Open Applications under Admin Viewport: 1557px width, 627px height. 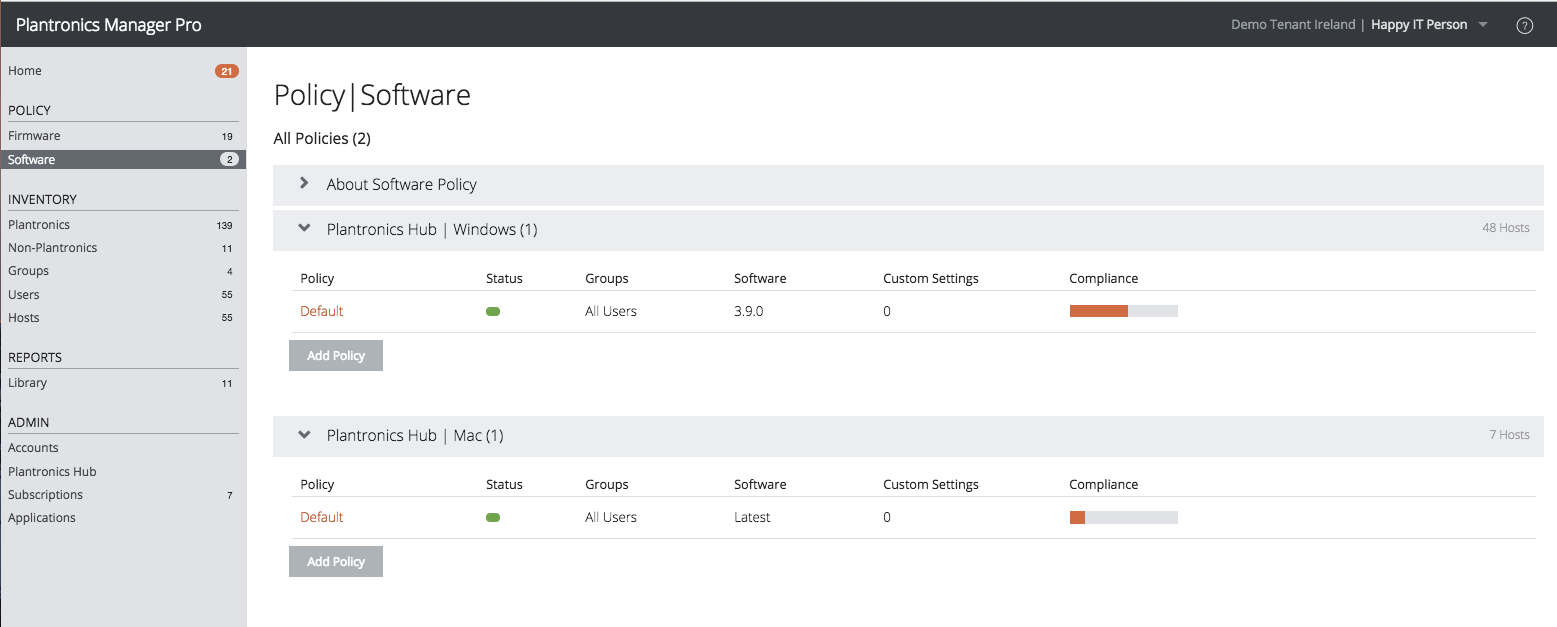pyautogui.click(x=42, y=518)
